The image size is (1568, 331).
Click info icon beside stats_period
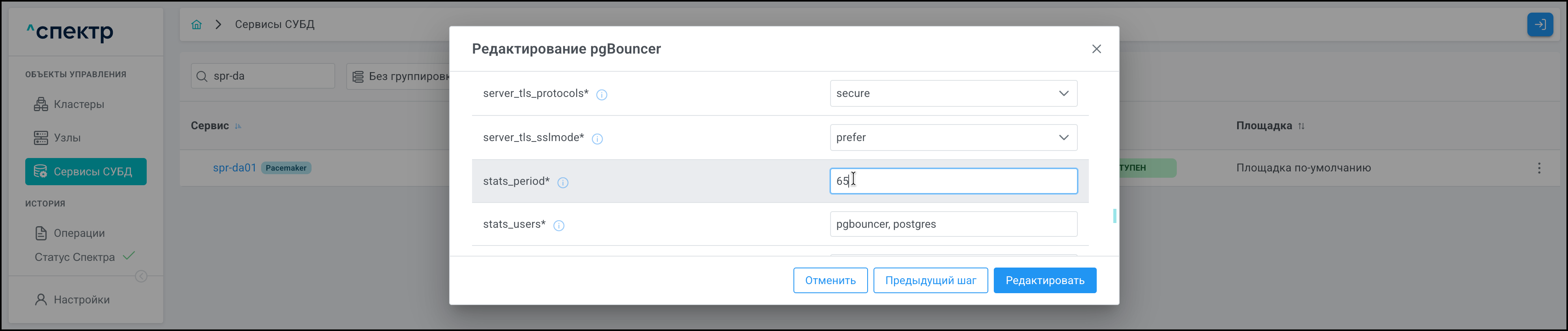coord(563,182)
